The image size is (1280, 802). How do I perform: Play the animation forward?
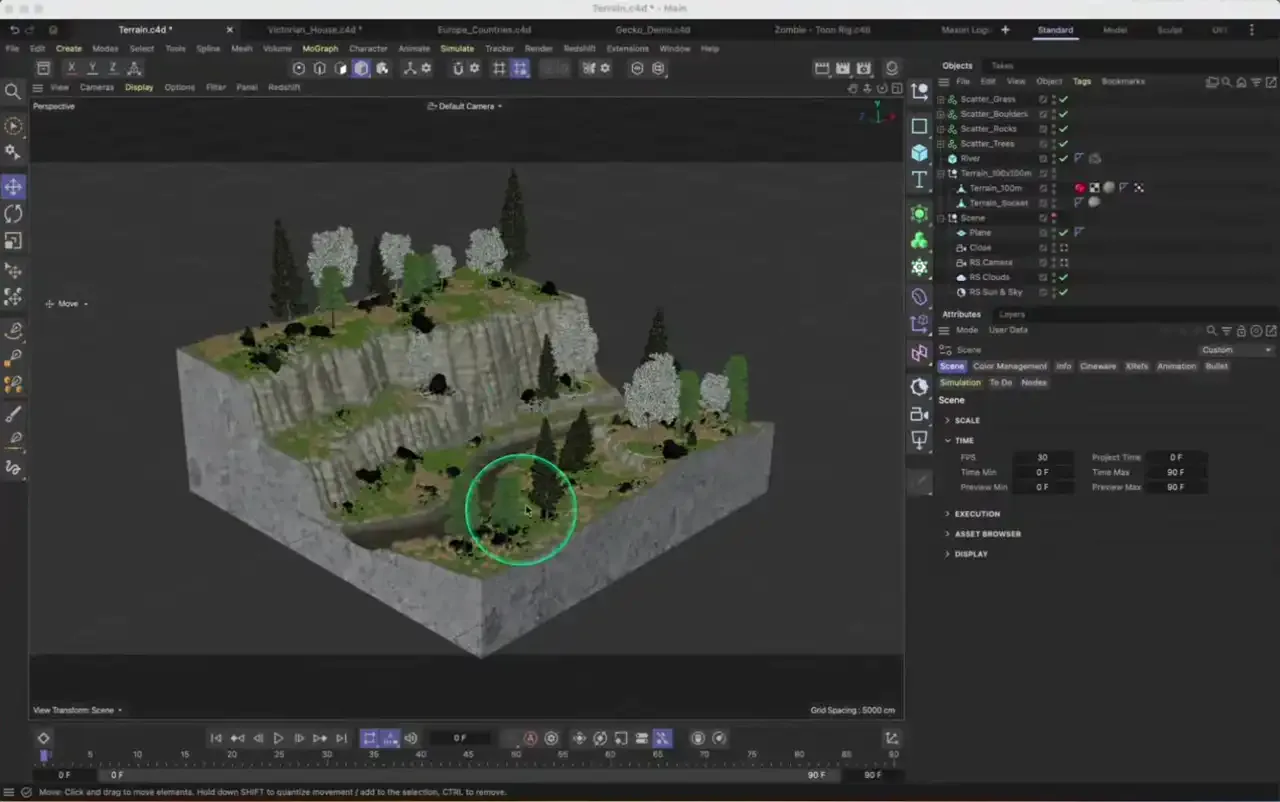279,738
